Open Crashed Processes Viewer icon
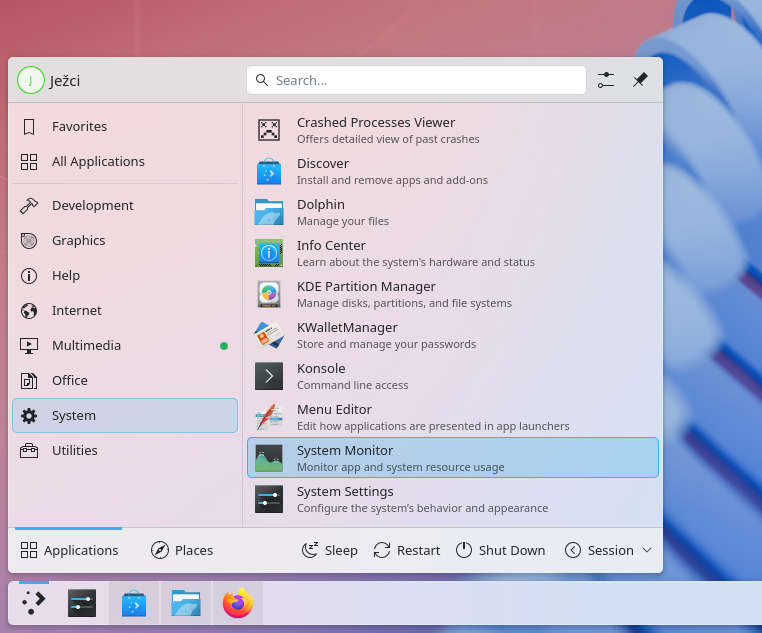762x633 pixels. [269, 130]
